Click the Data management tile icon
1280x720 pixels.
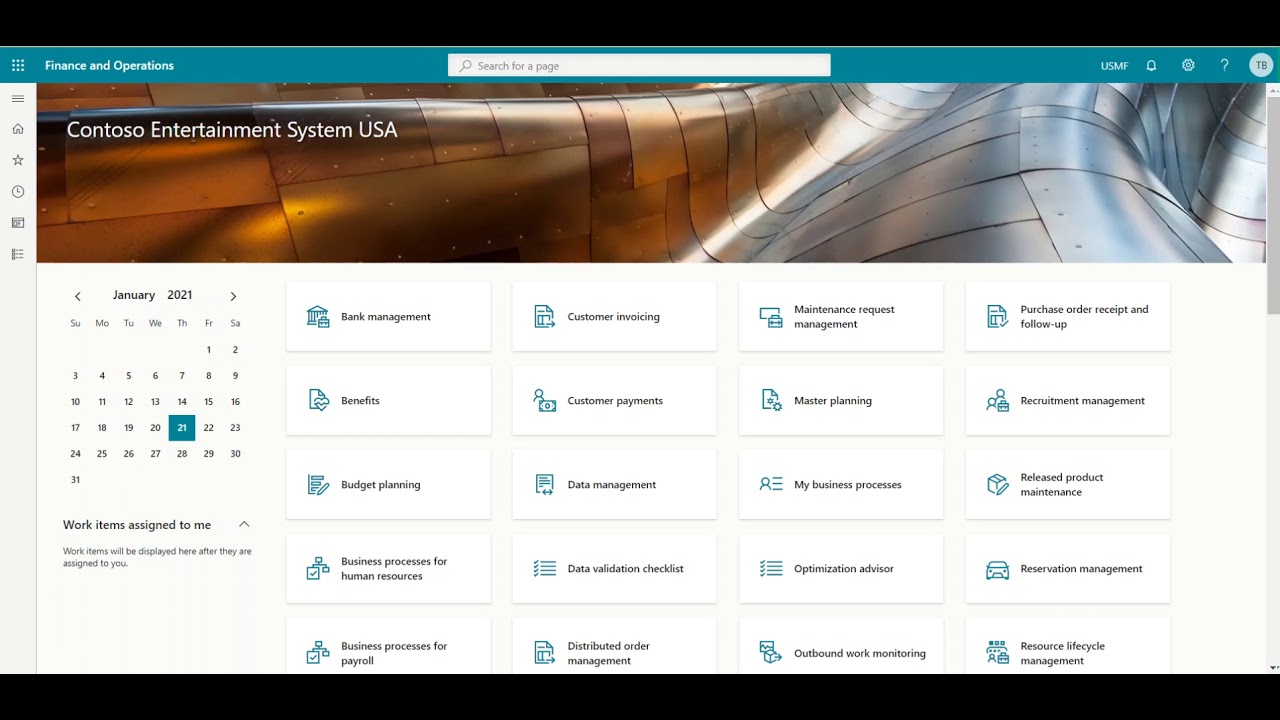tap(544, 485)
